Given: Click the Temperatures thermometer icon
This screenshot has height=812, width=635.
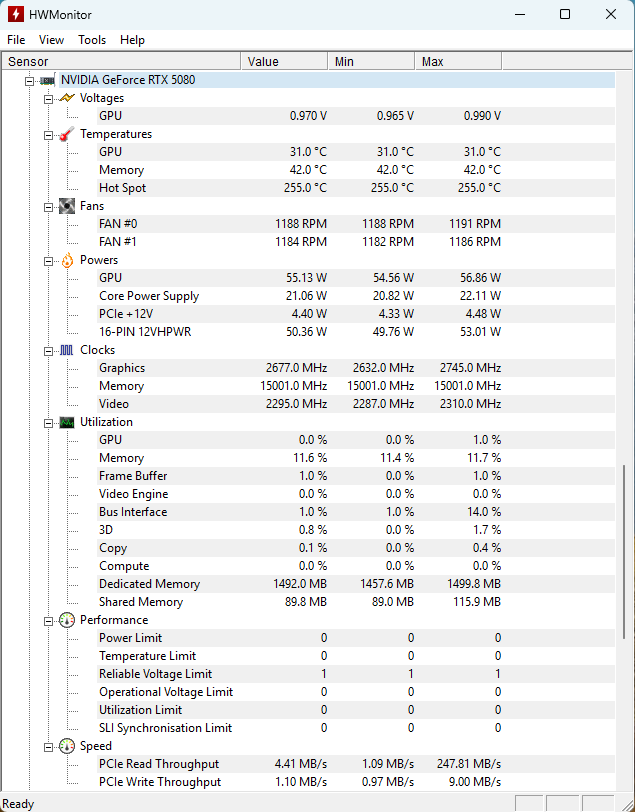Looking at the screenshot, I should pyautogui.click(x=67, y=134).
